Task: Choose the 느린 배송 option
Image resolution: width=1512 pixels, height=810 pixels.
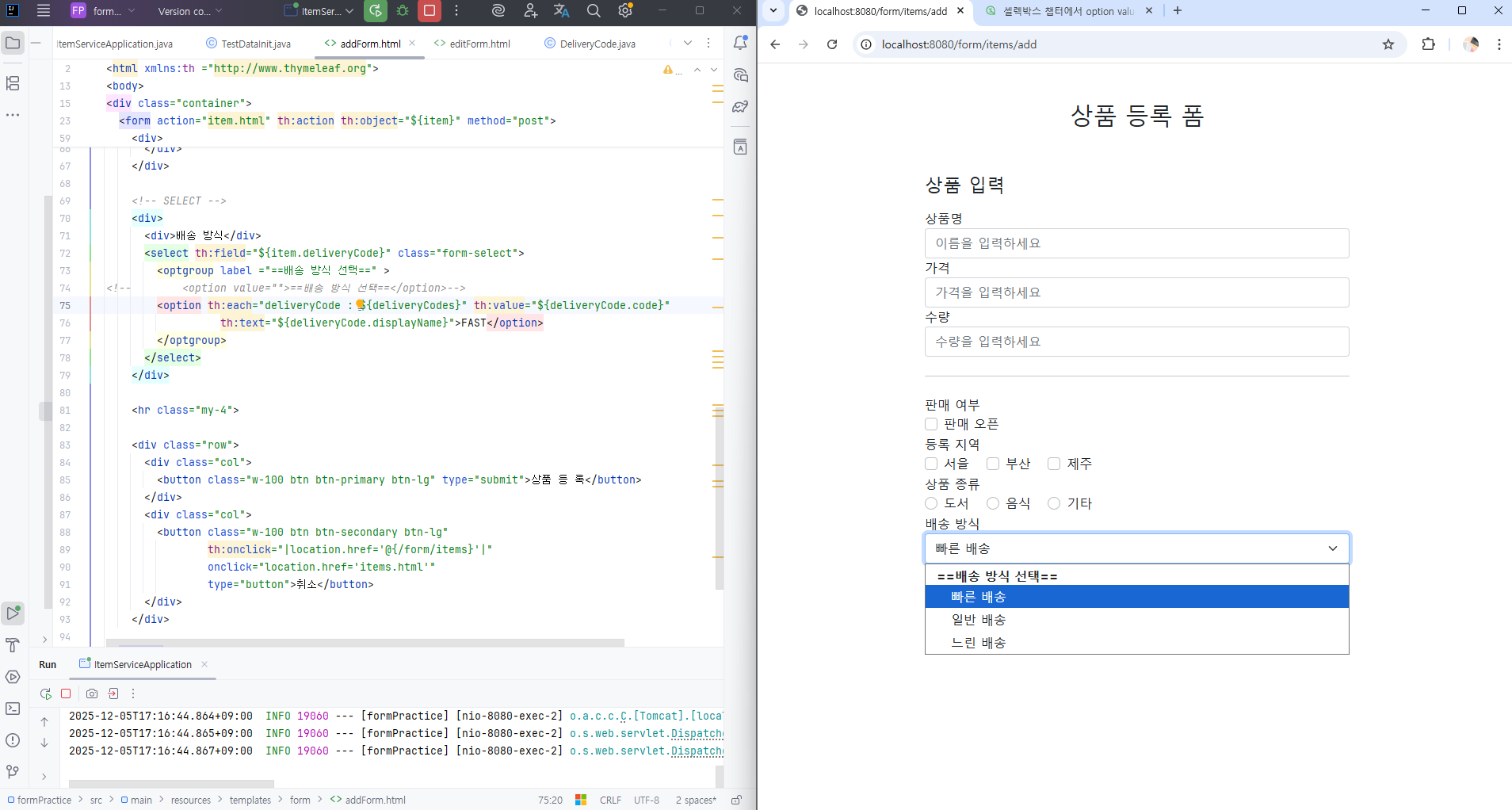Action: 1136,643
